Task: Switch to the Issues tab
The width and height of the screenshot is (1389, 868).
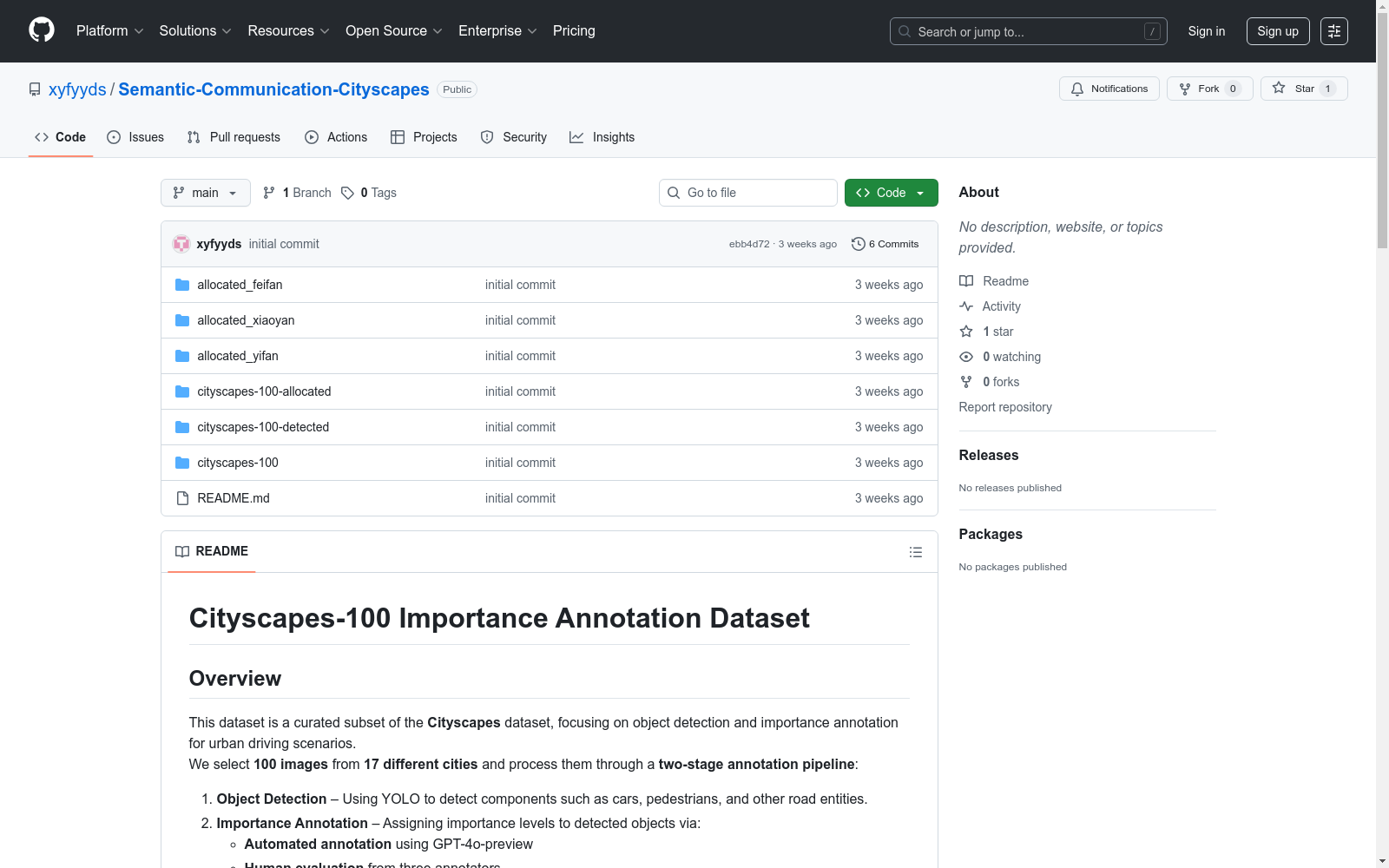Action: click(x=135, y=137)
